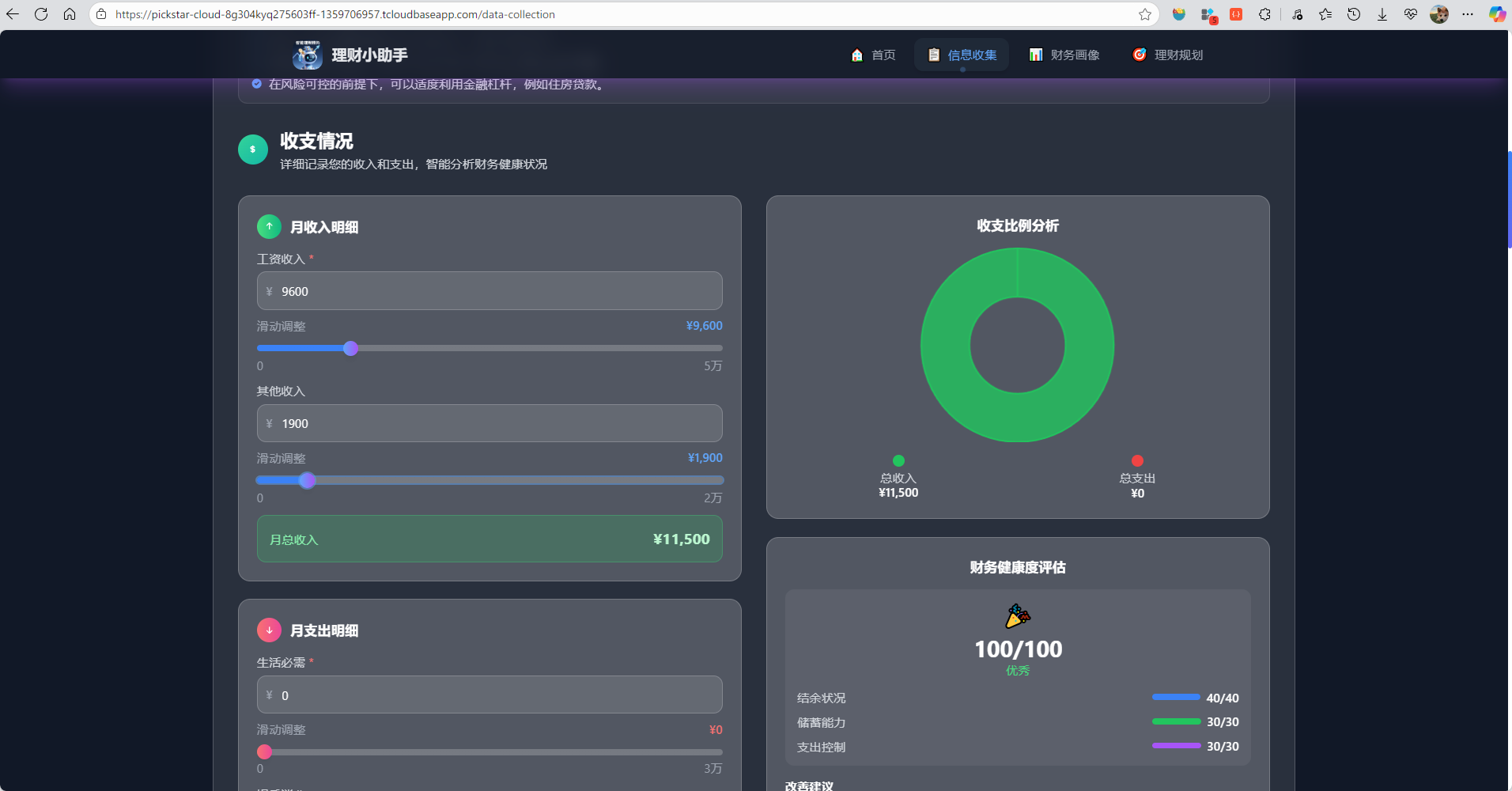Click the 40/40 score value

click(1223, 698)
